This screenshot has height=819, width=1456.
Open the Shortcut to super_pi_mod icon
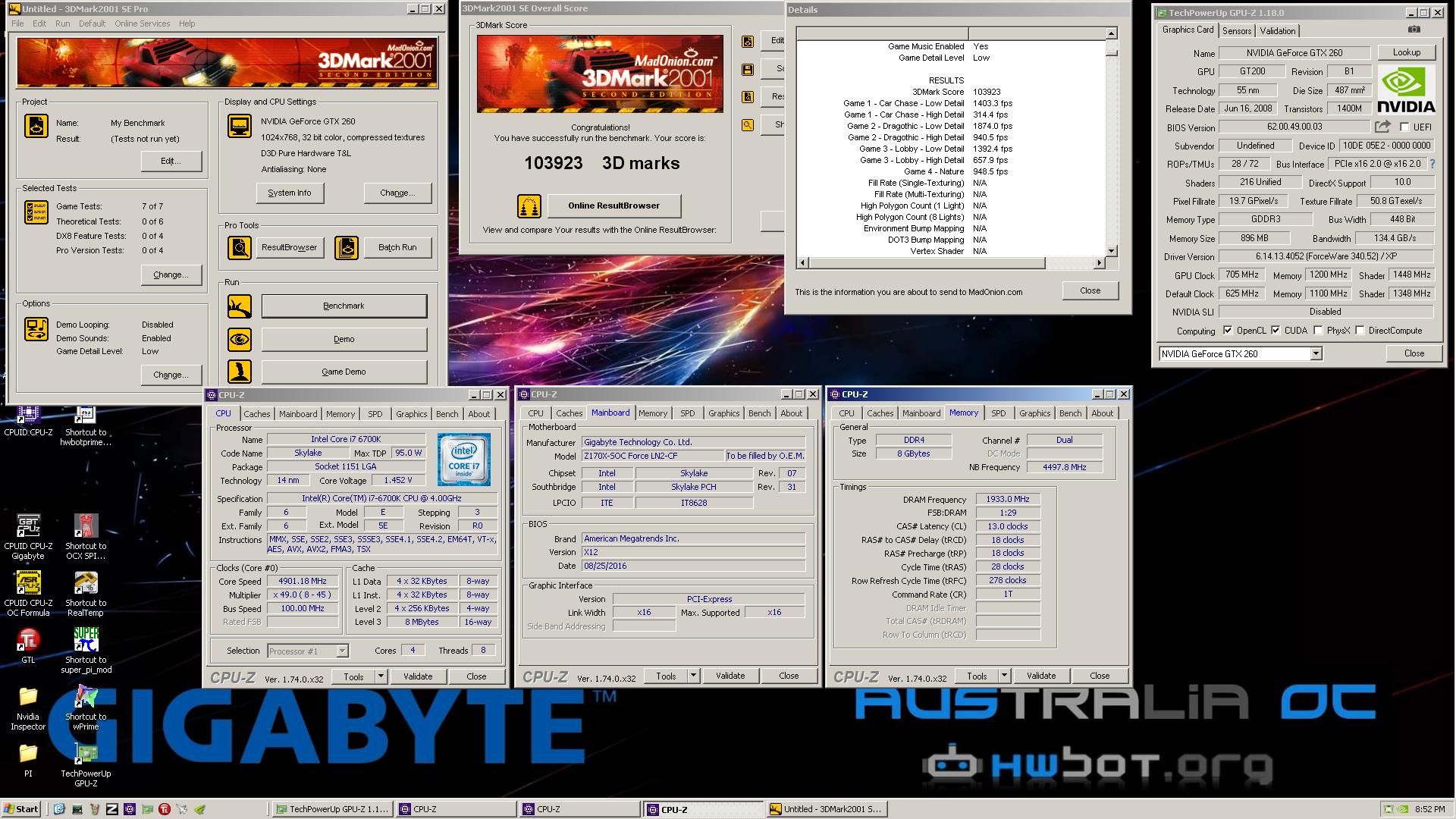(x=86, y=650)
